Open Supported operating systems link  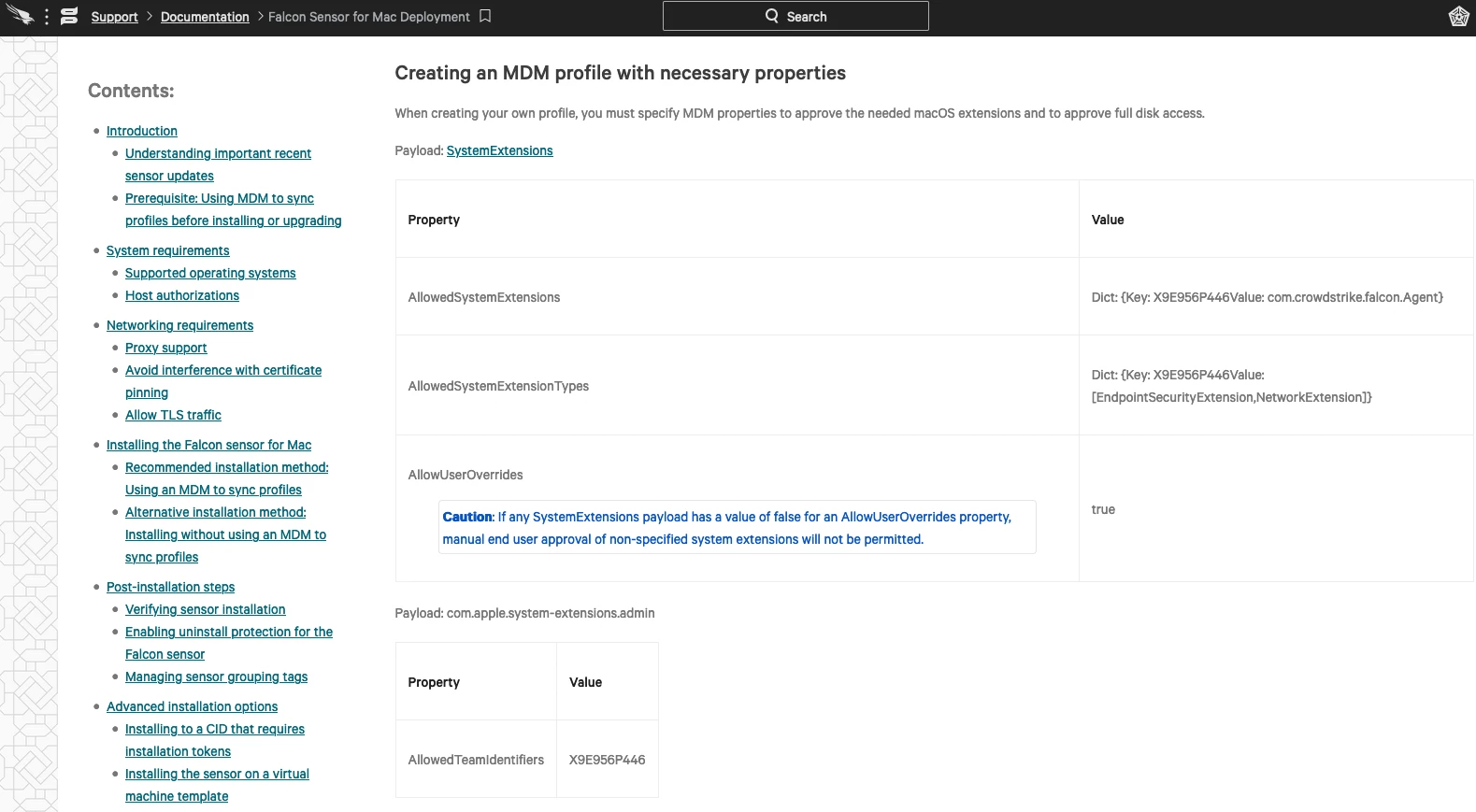(x=210, y=273)
